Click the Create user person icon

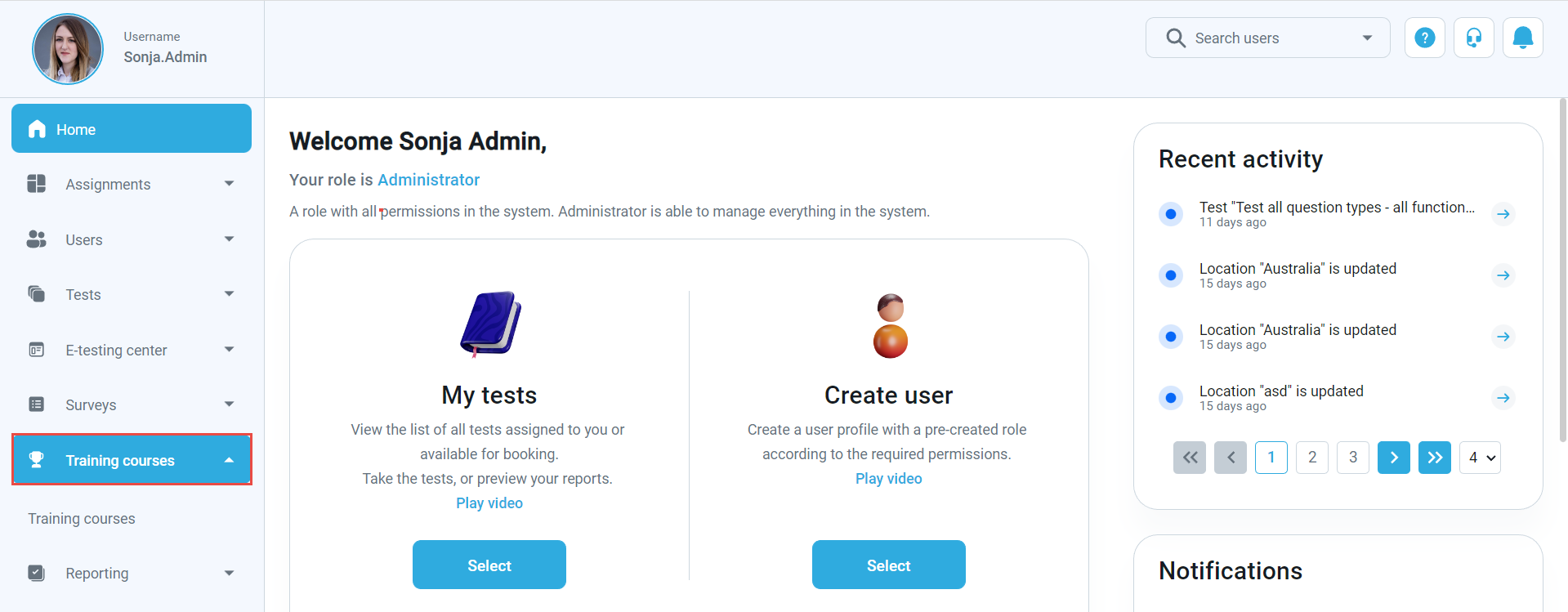click(x=890, y=326)
